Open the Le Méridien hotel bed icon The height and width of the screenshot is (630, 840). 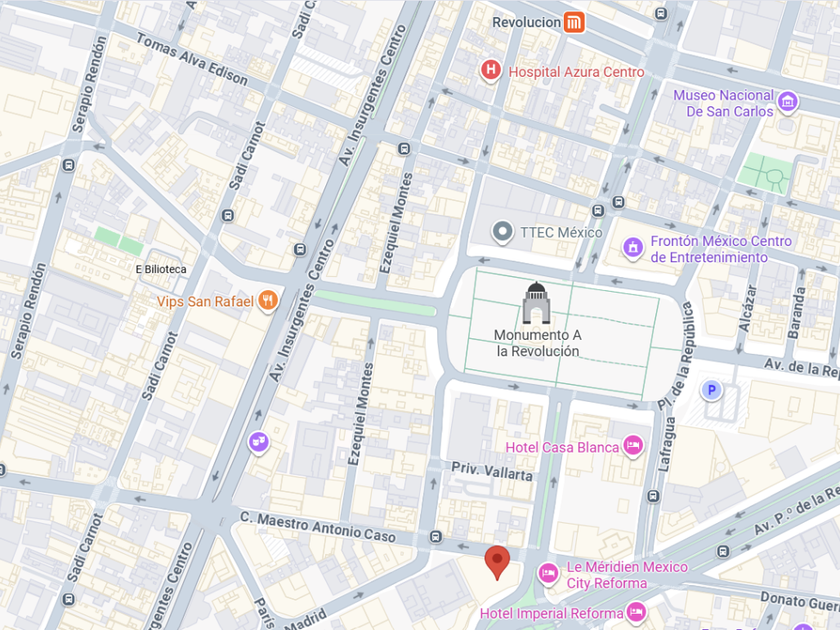[x=548, y=574]
